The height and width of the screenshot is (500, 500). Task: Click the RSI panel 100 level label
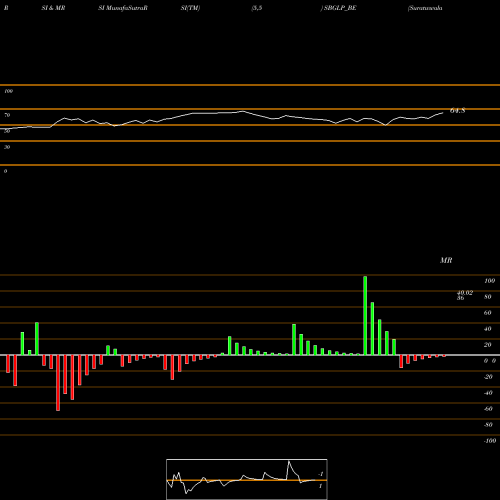tap(8, 91)
